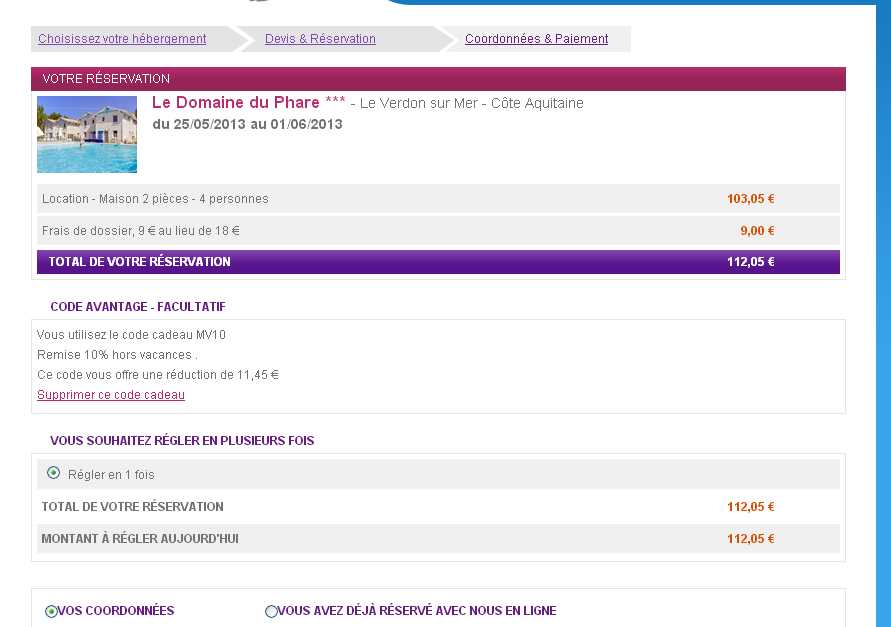Click the Frais de dossier line
891x627 pixels.
[141, 231]
